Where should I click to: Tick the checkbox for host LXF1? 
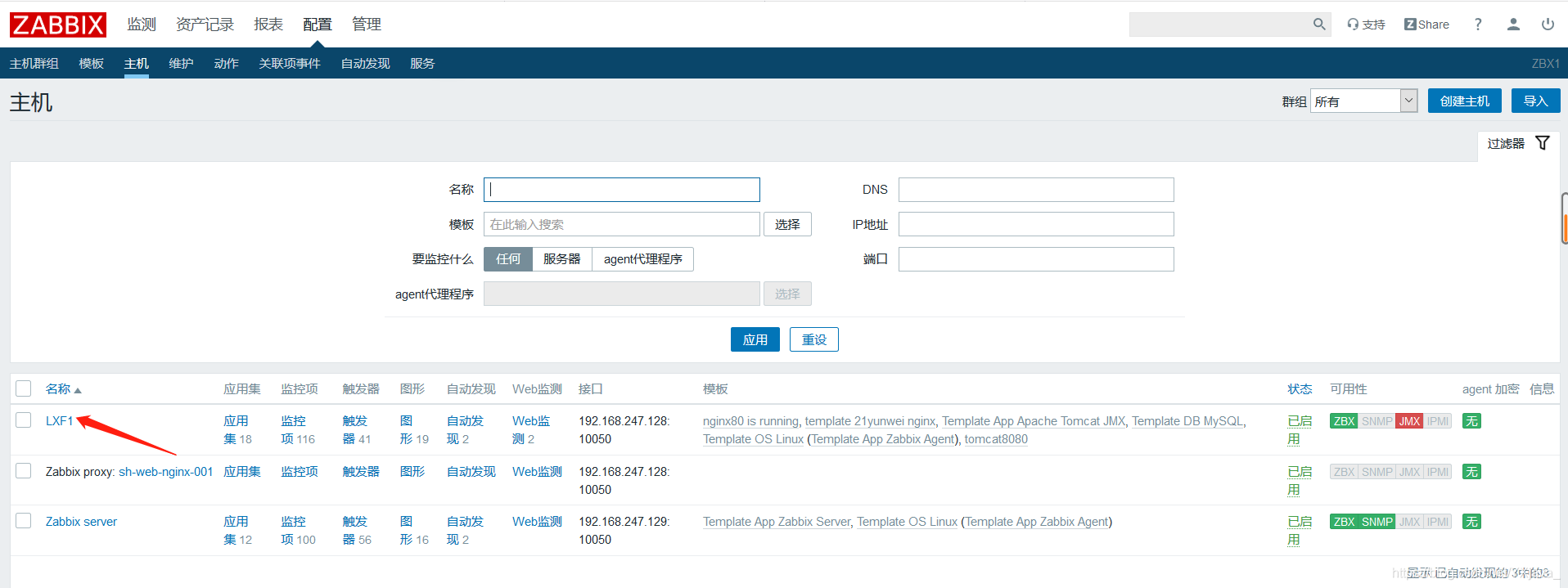tap(24, 420)
